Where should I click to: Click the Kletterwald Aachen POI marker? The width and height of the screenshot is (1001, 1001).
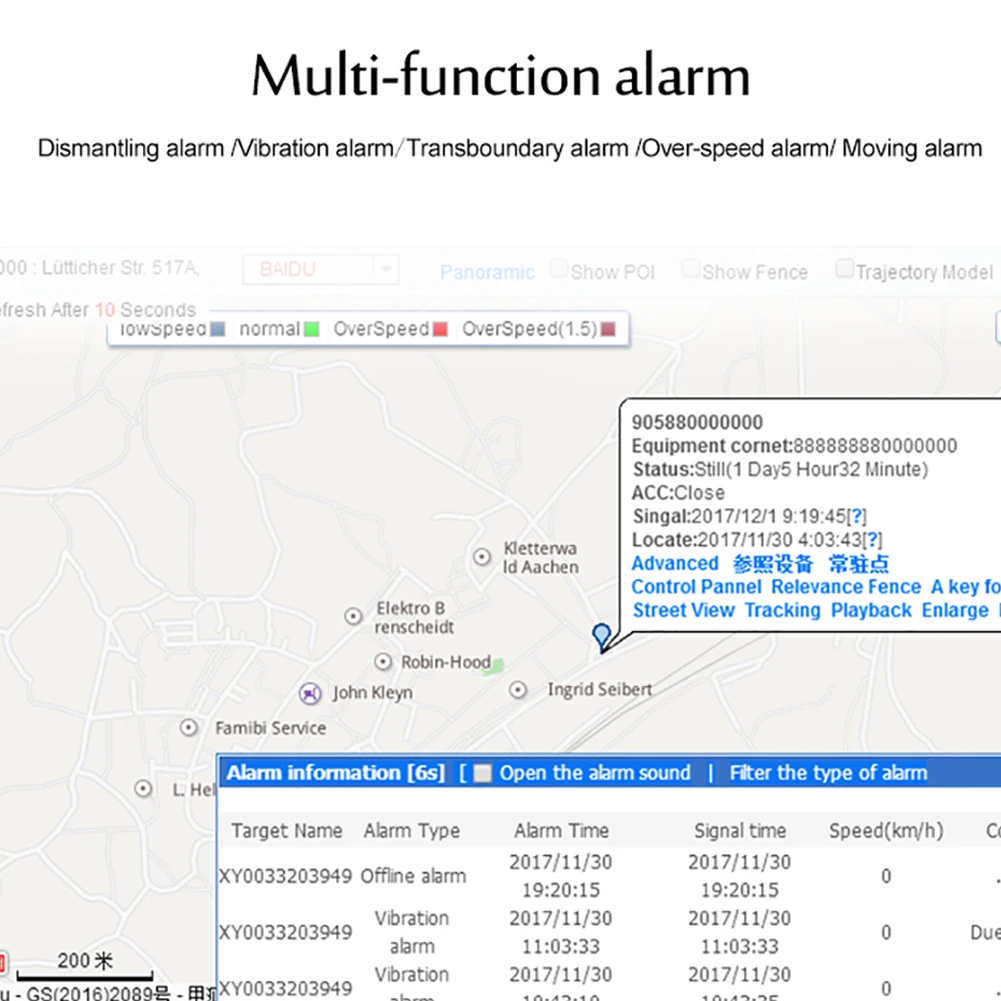tap(482, 557)
